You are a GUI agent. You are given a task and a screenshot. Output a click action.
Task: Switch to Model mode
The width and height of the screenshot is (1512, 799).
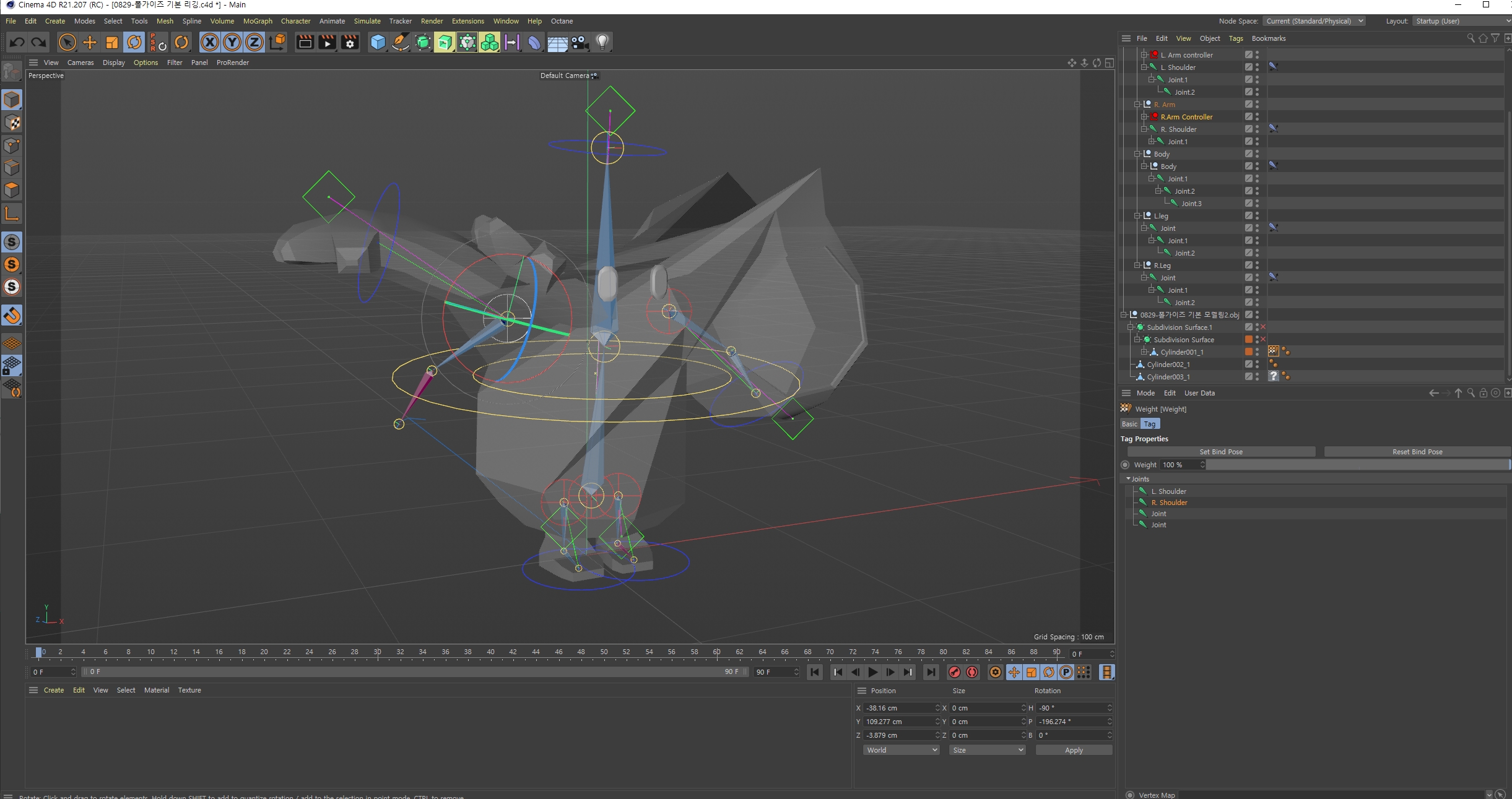(12, 100)
